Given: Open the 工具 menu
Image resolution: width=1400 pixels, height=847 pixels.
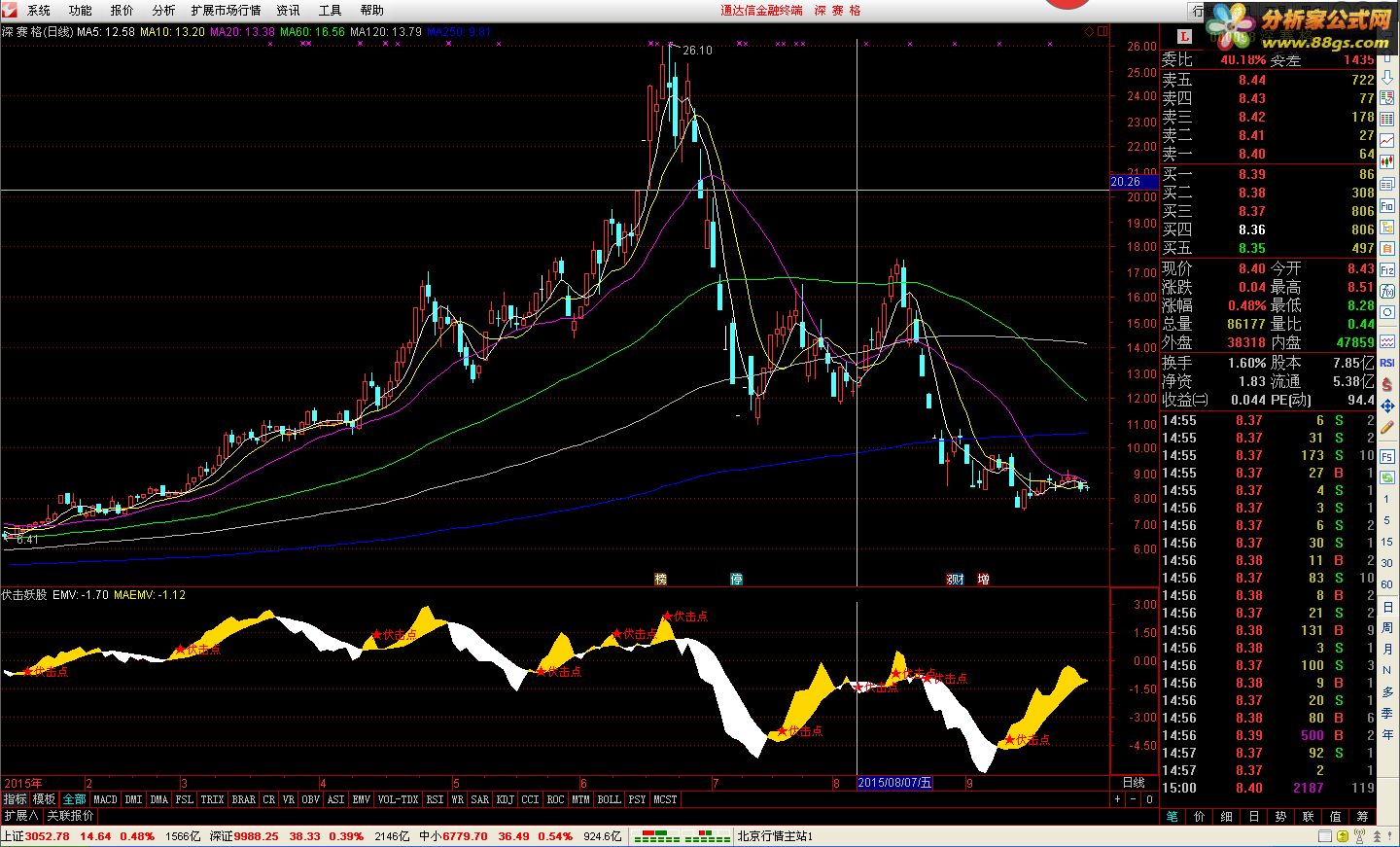Looking at the screenshot, I should 331,10.
